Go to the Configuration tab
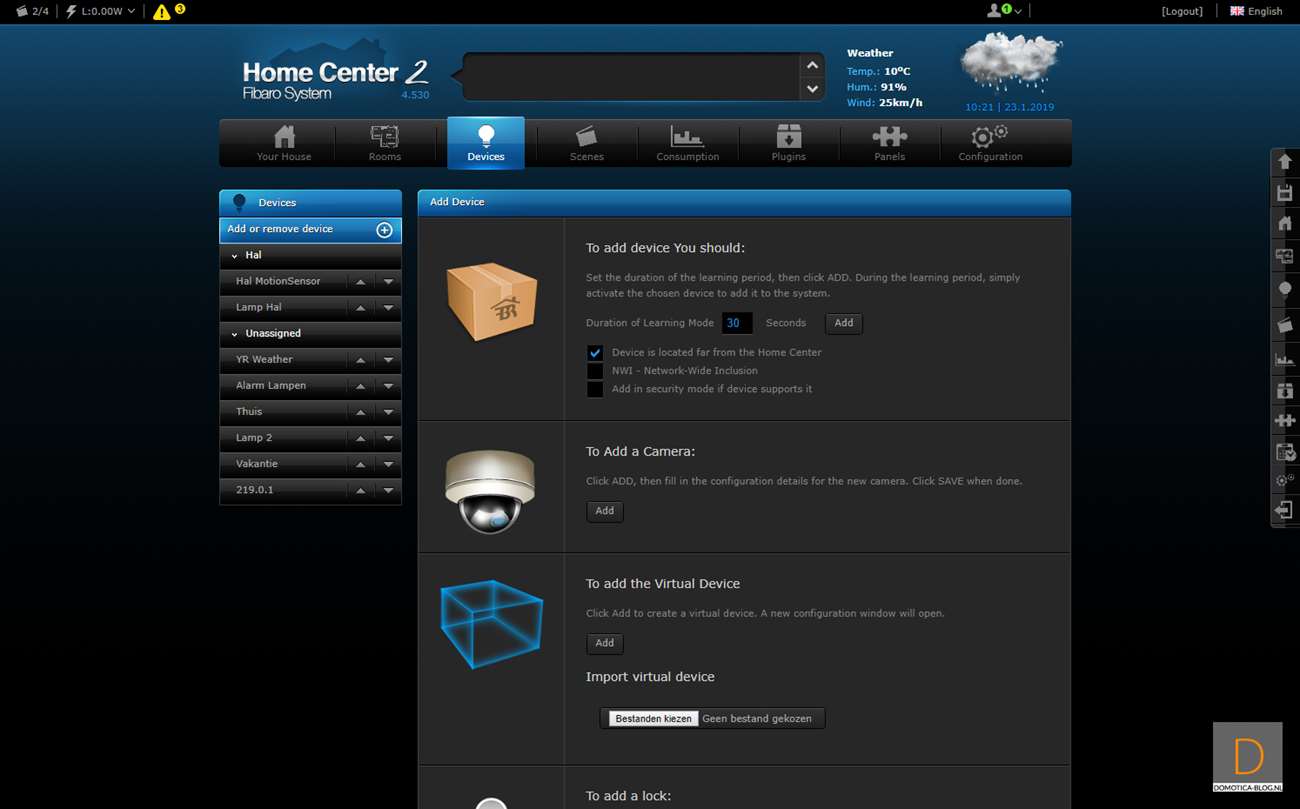 pos(990,143)
